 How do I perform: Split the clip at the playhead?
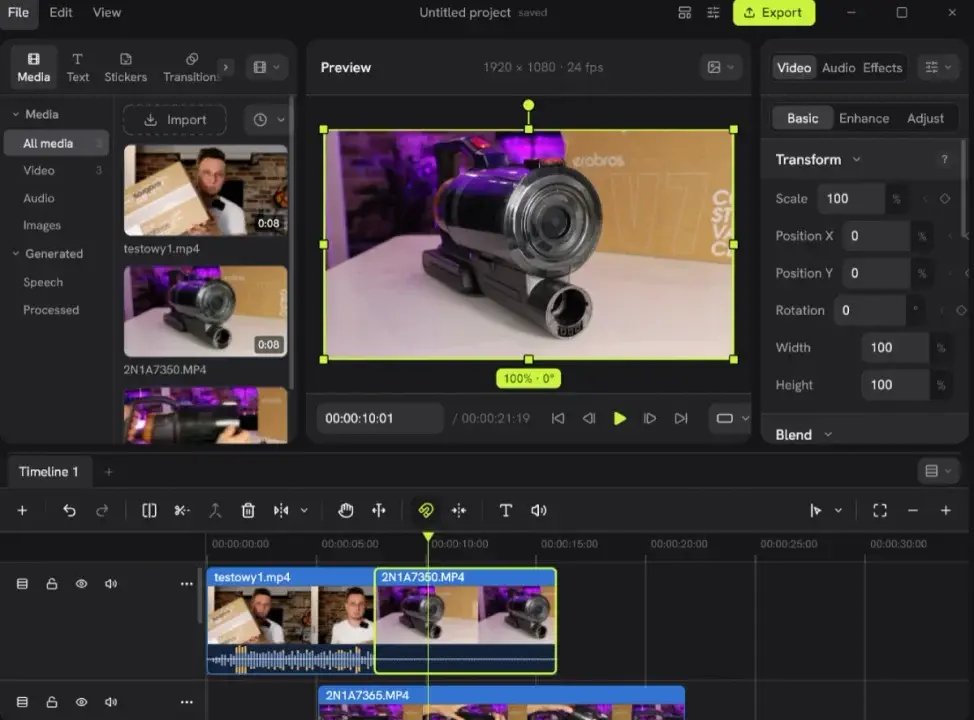click(149, 511)
